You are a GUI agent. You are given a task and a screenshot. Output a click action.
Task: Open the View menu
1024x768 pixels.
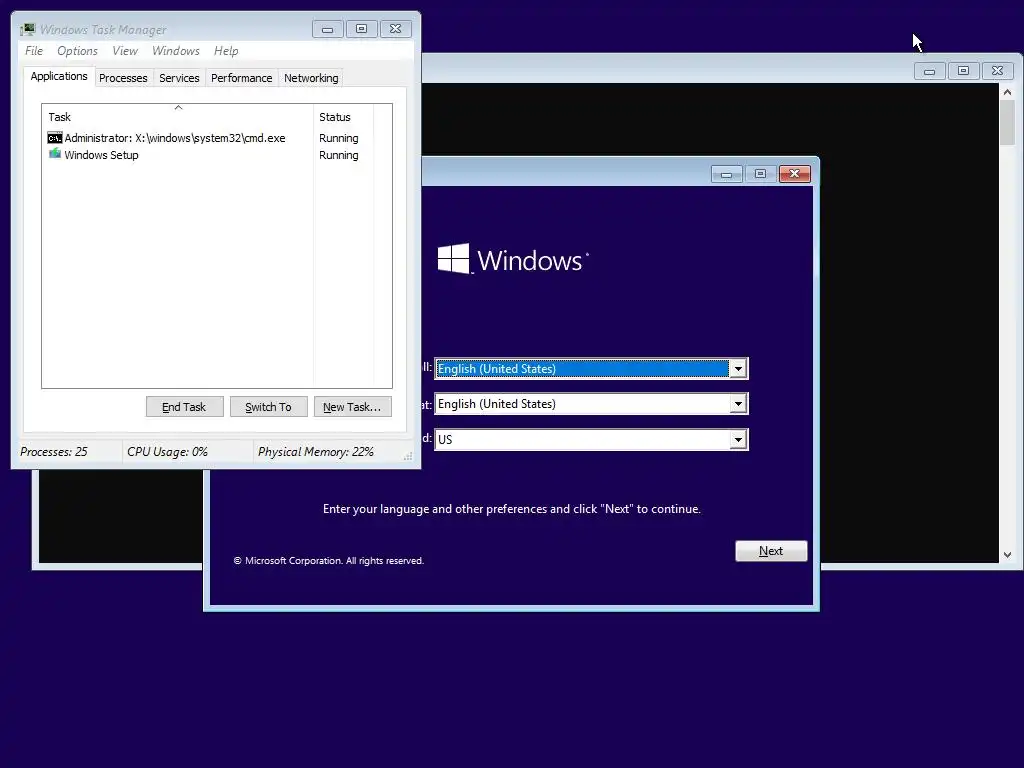click(x=125, y=51)
